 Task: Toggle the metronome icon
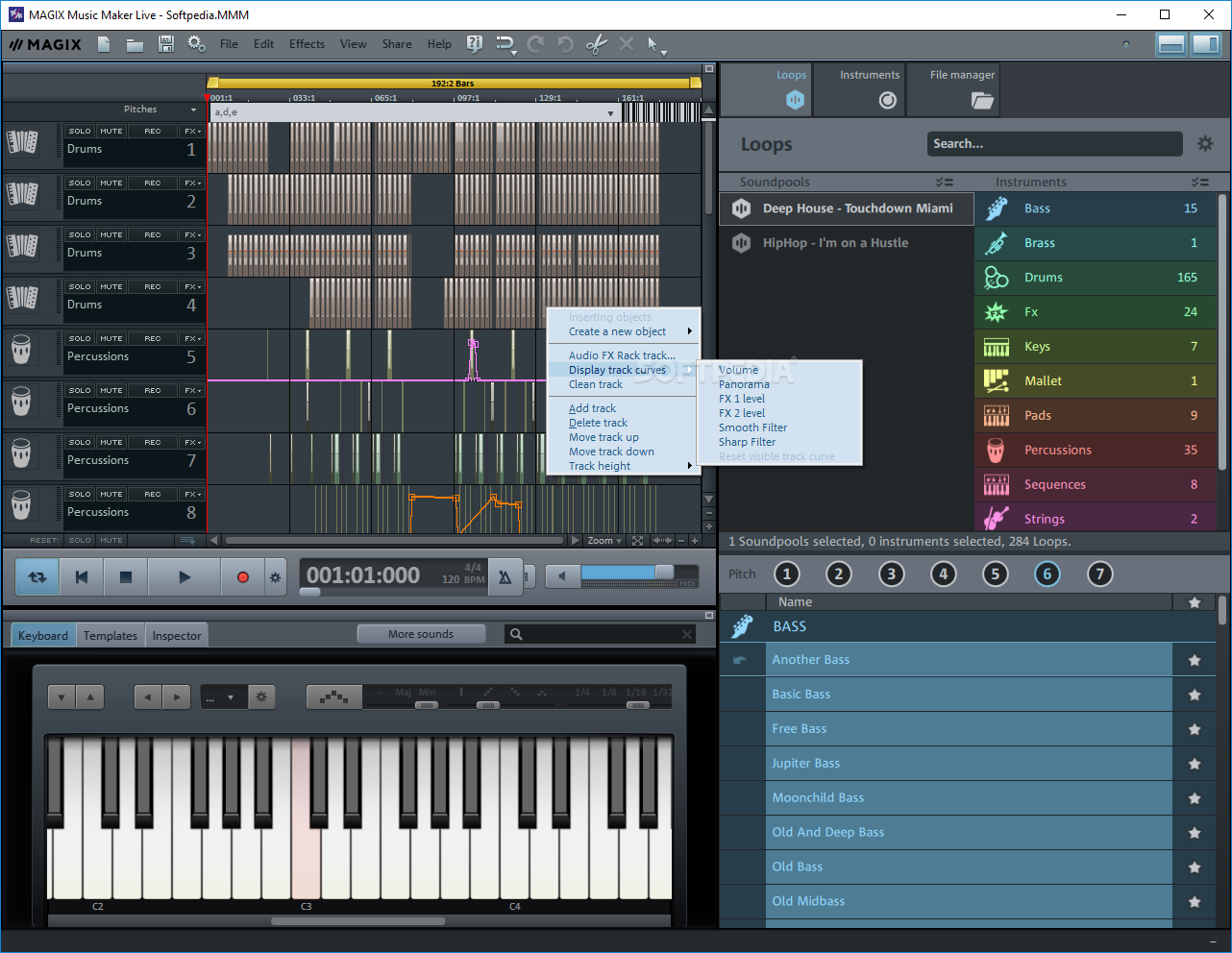pyautogui.click(x=505, y=576)
